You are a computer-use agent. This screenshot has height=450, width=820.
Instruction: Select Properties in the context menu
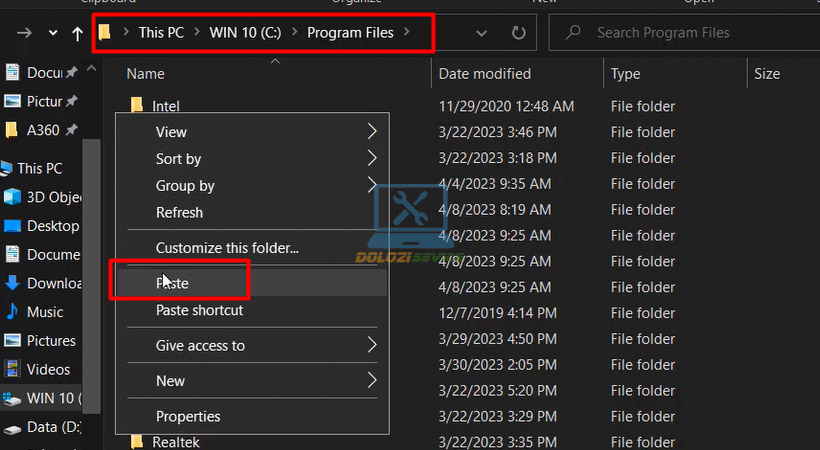coord(188,416)
